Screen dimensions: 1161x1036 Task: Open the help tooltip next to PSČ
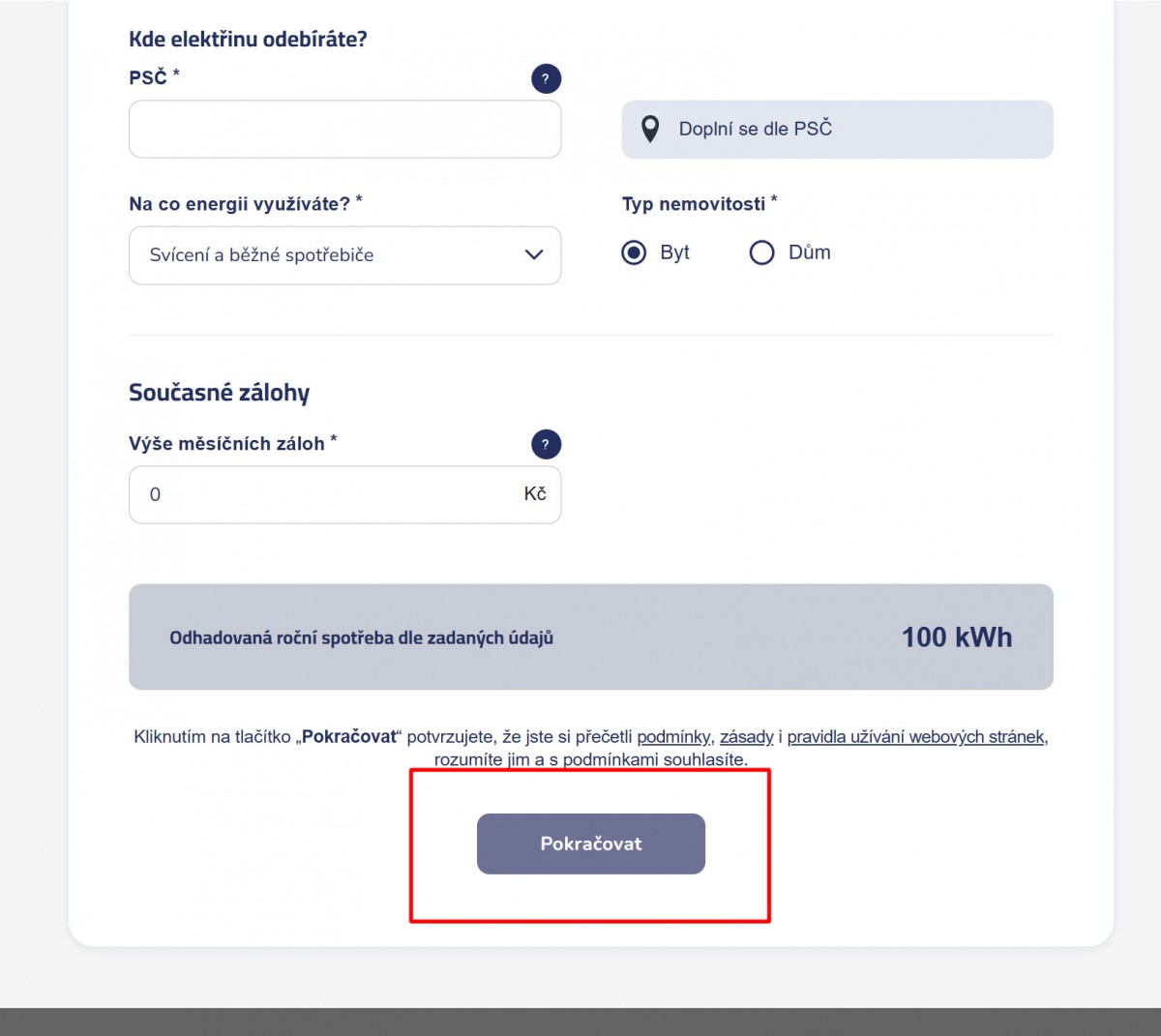546,78
